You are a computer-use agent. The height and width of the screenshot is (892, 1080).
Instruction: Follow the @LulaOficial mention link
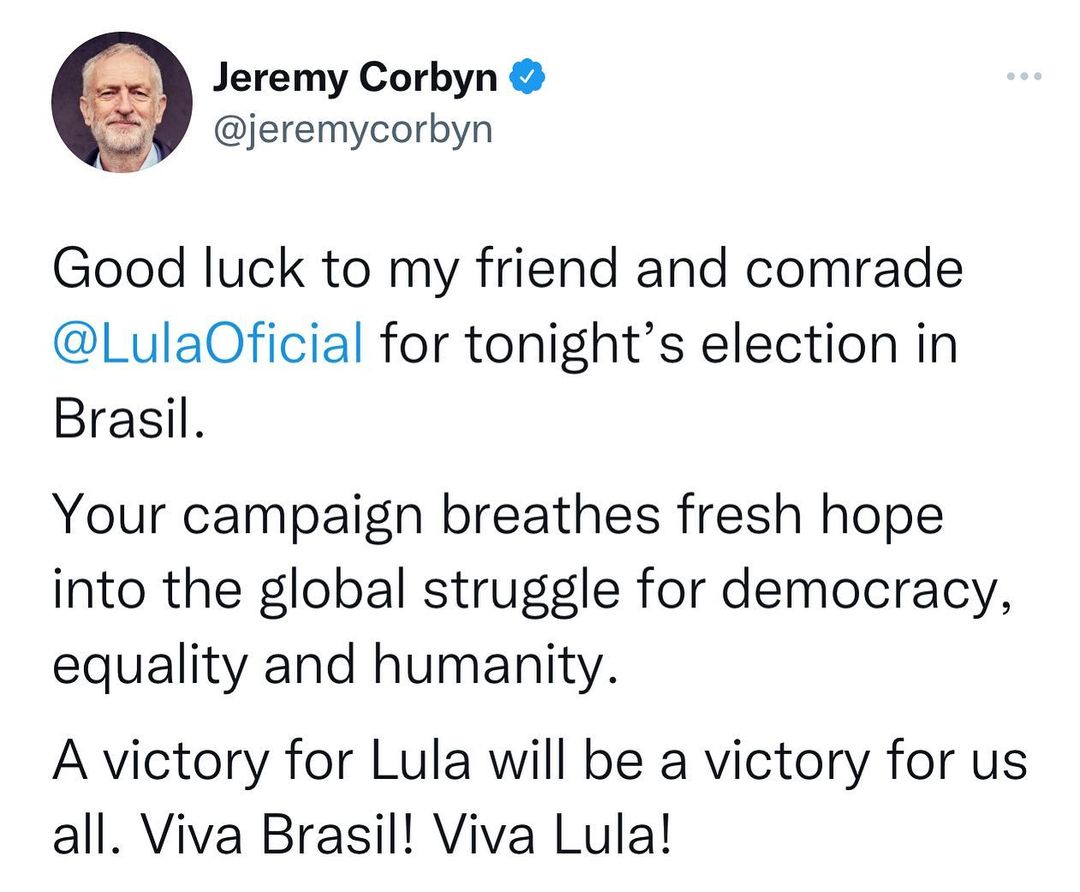[x=206, y=343]
